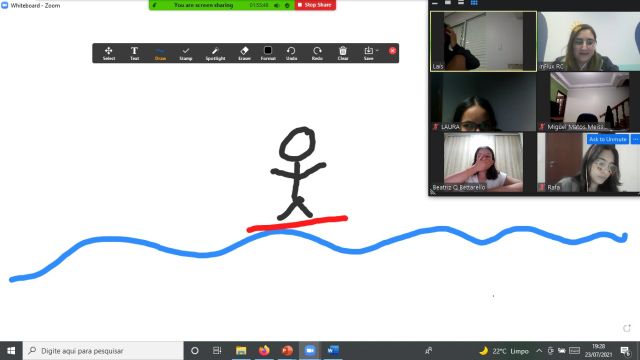Expand the Save dropdown arrow
The height and width of the screenshot is (360, 640).
[377, 50]
